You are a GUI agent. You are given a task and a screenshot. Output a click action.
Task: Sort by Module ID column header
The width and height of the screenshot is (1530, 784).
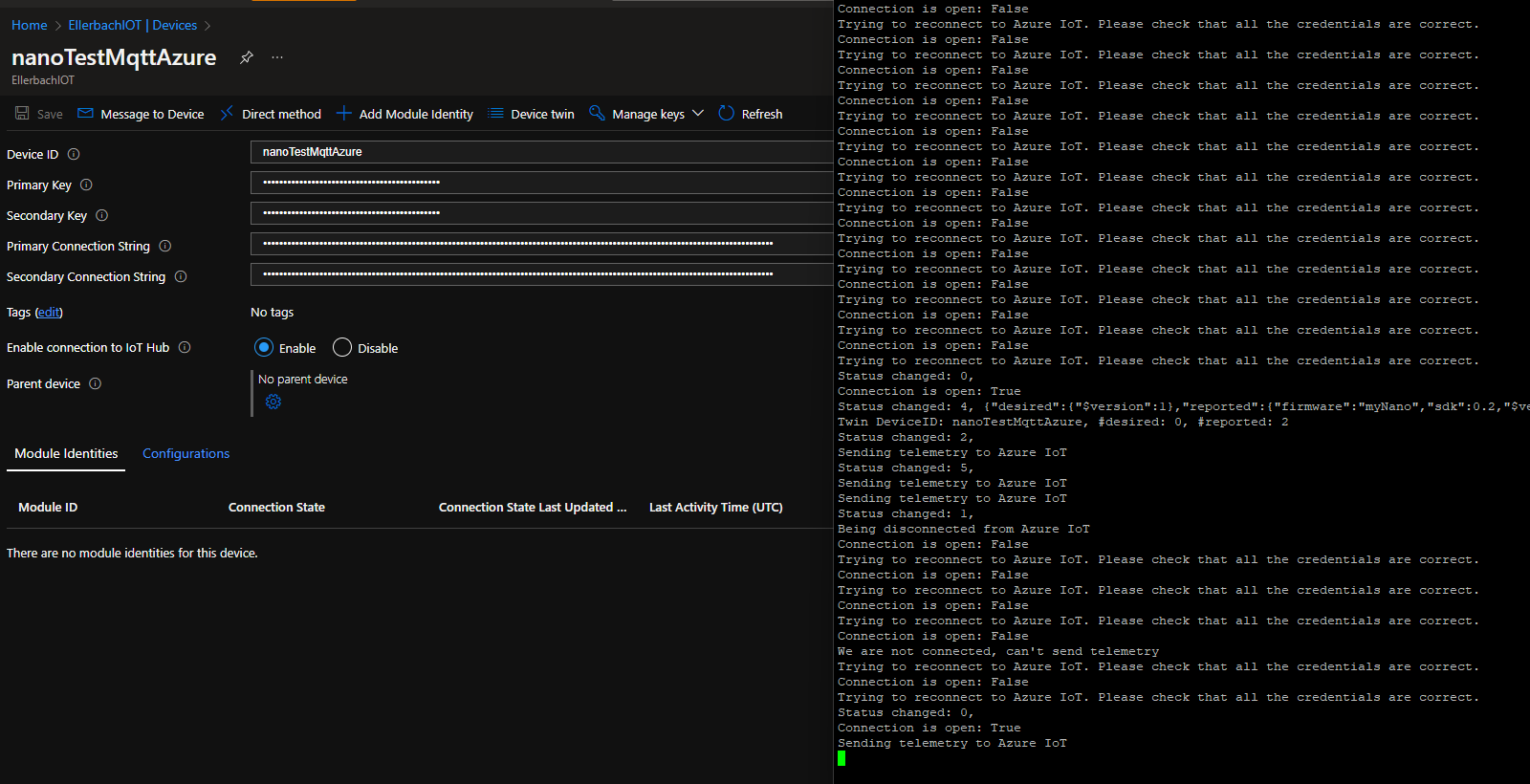tap(48, 507)
